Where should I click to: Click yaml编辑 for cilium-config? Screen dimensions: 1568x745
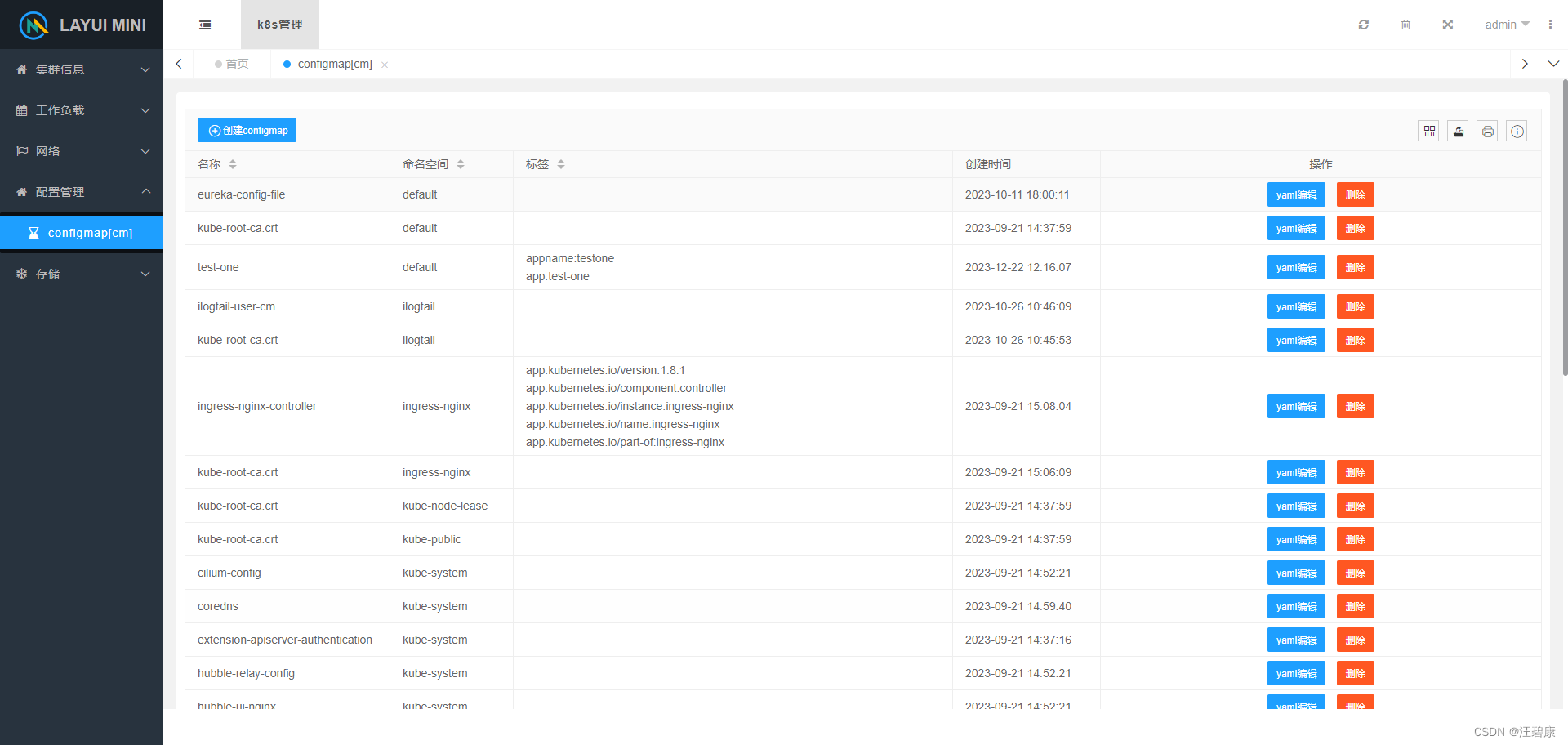1296,573
